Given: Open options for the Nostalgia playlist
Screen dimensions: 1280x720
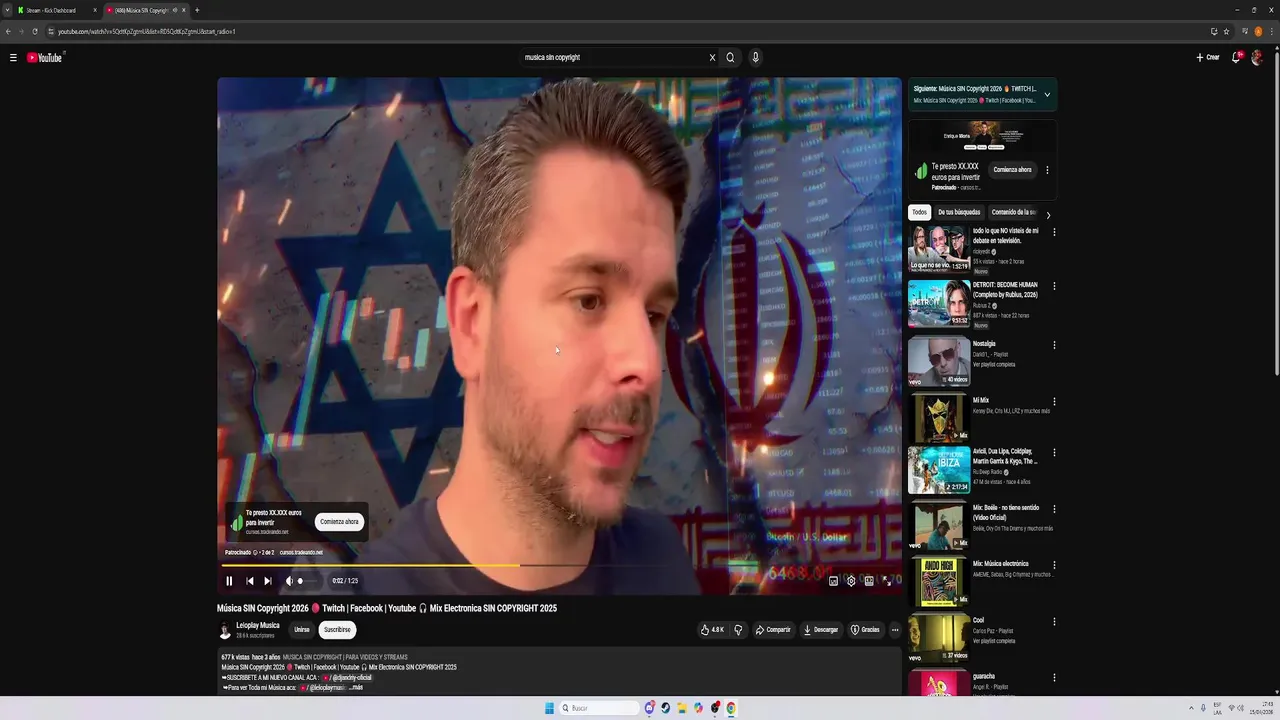Looking at the screenshot, I should pos(1054,345).
